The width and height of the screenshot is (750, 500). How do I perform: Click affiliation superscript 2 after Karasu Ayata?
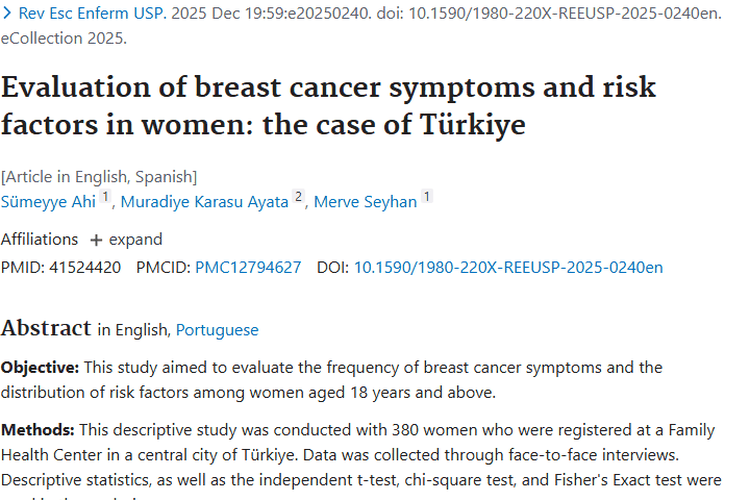pos(297,197)
